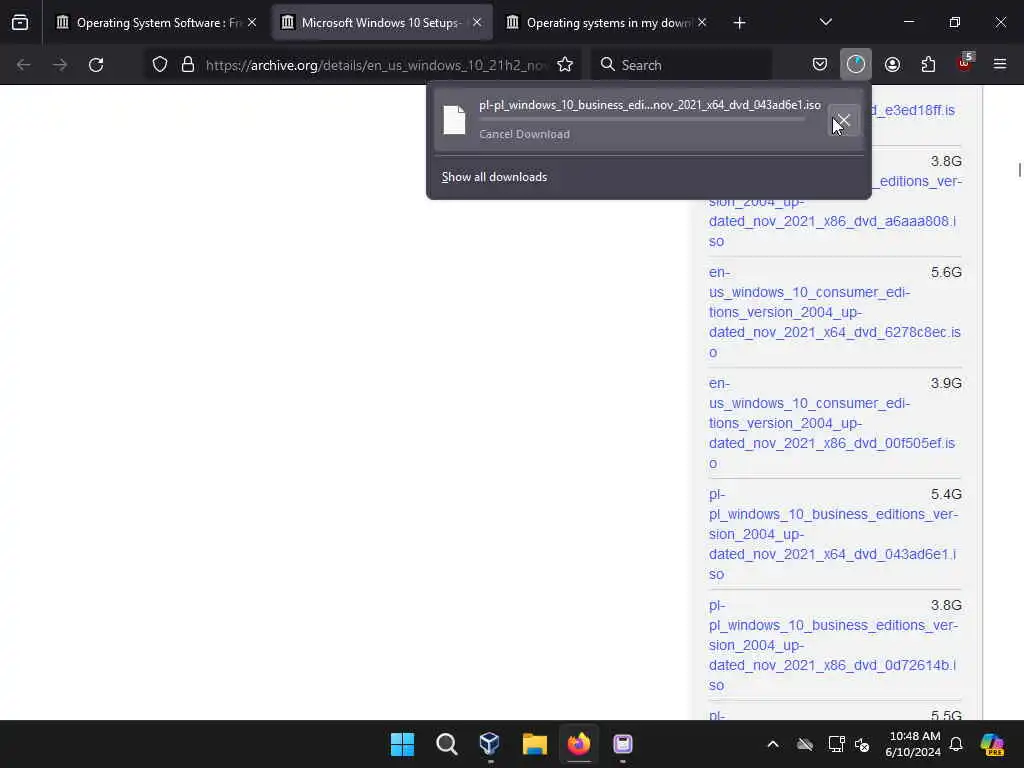Viewport: 1024px width, 768px height.
Task: Open the en-us consumer editions x86 00f505ef ISO link
Action: 832,423
